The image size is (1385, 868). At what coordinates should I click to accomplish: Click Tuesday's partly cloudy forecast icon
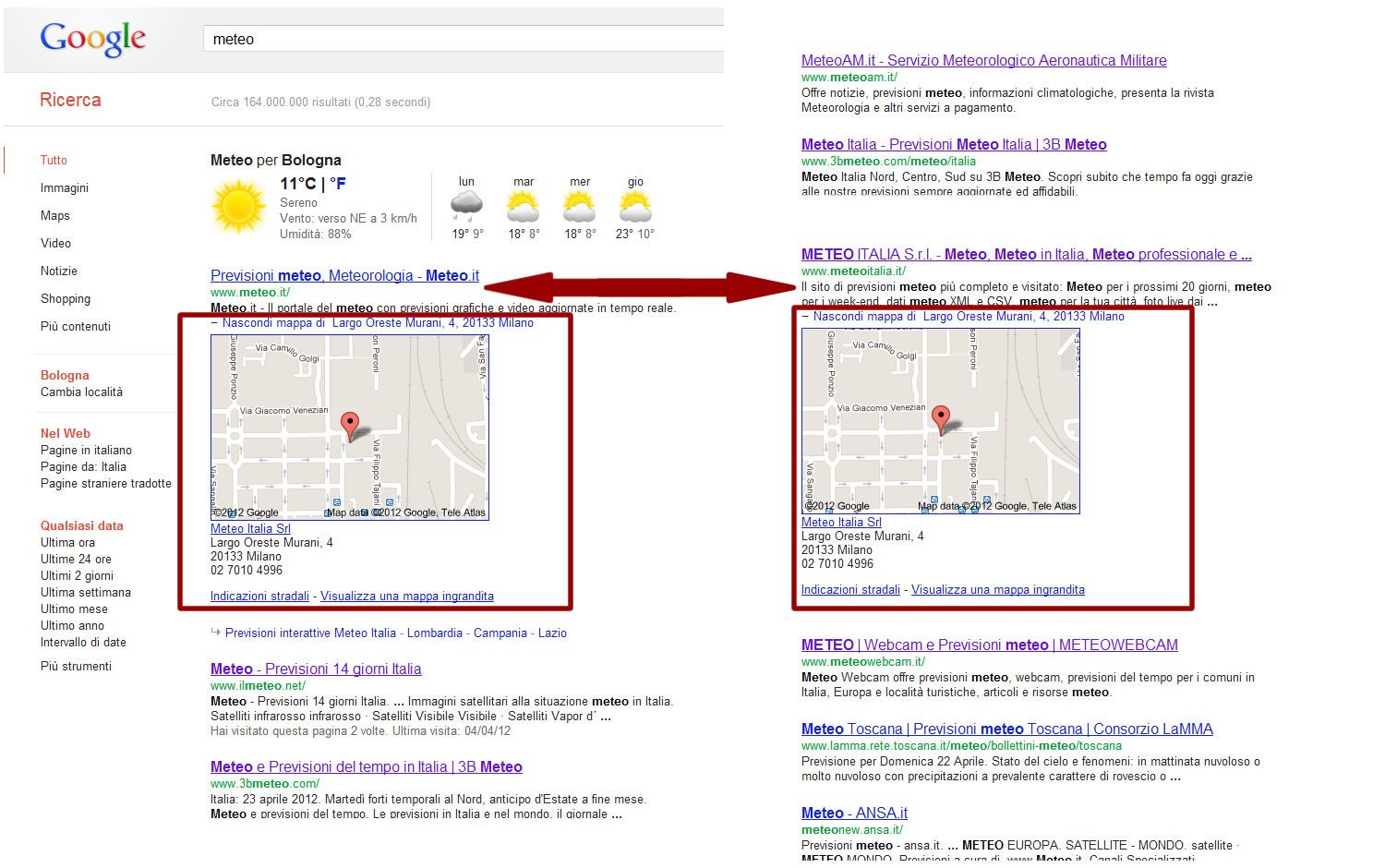(x=524, y=206)
